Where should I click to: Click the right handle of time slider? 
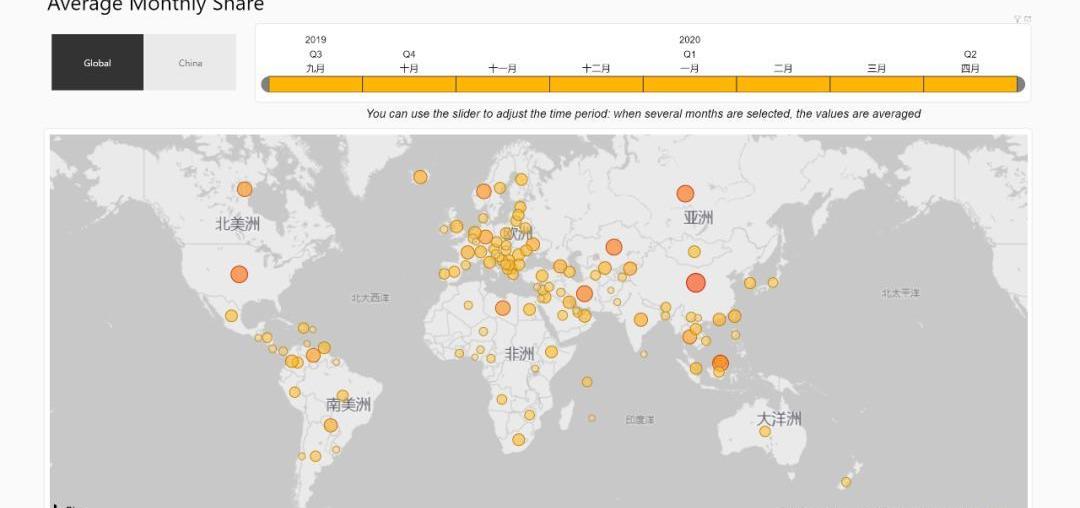click(1020, 85)
